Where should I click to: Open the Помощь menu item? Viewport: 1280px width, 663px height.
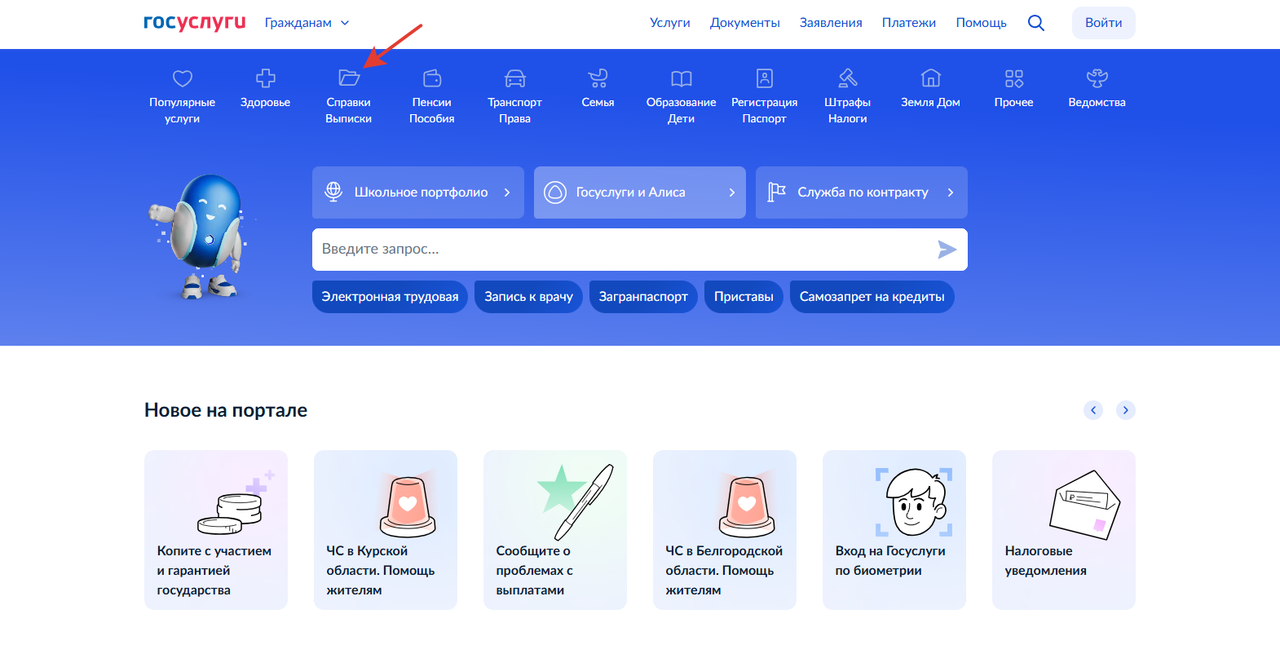tap(981, 23)
